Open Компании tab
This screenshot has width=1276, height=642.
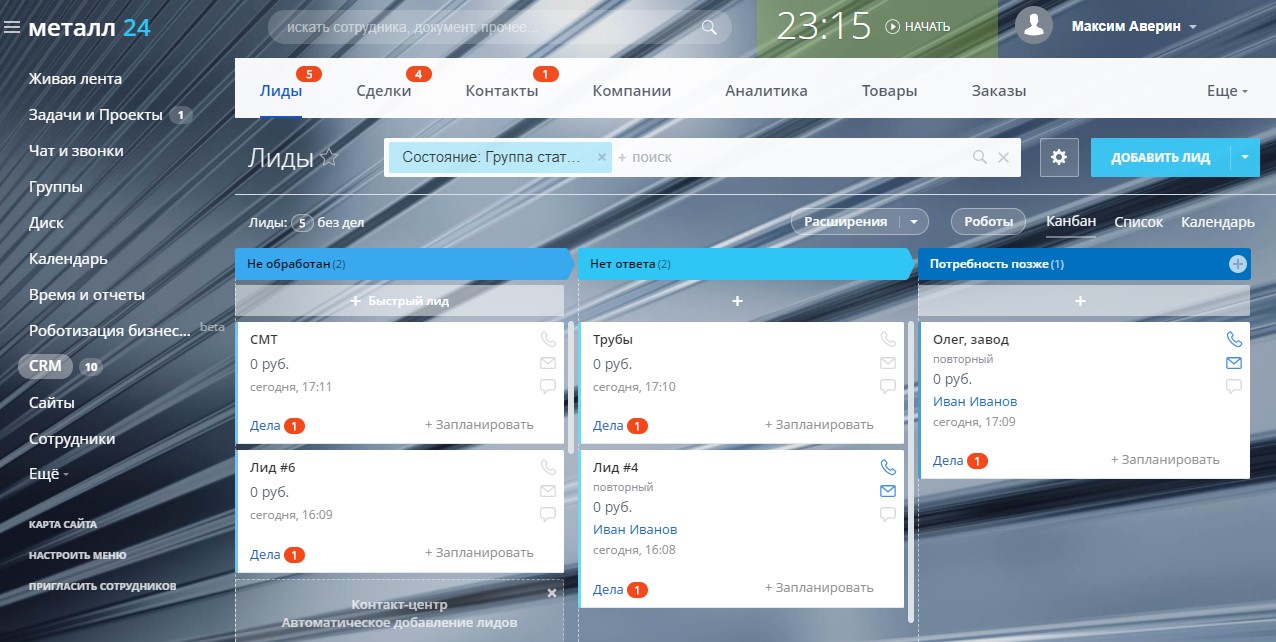632,91
